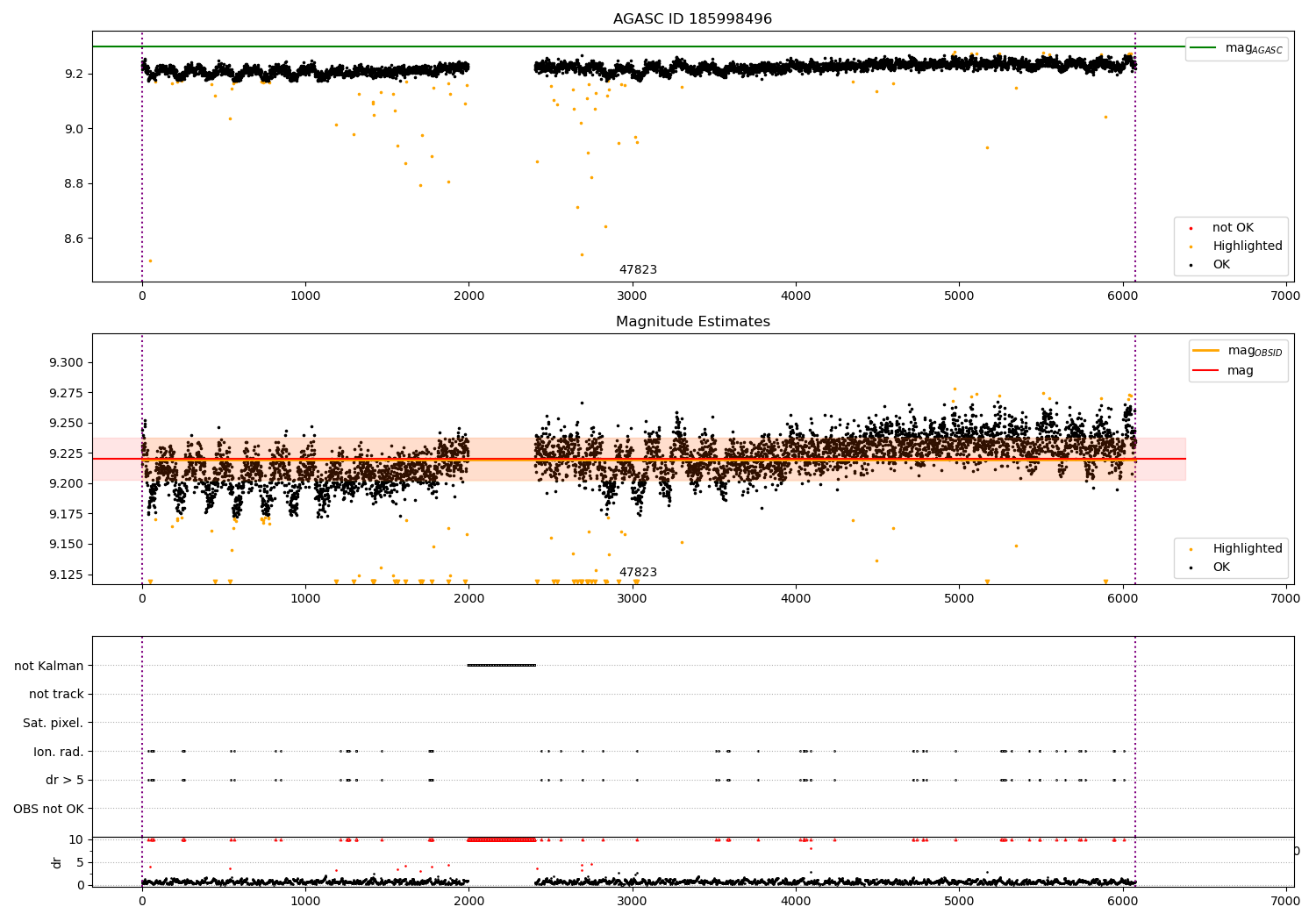Click the y-axis tick label "9.150"

click(x=67, y=545)
